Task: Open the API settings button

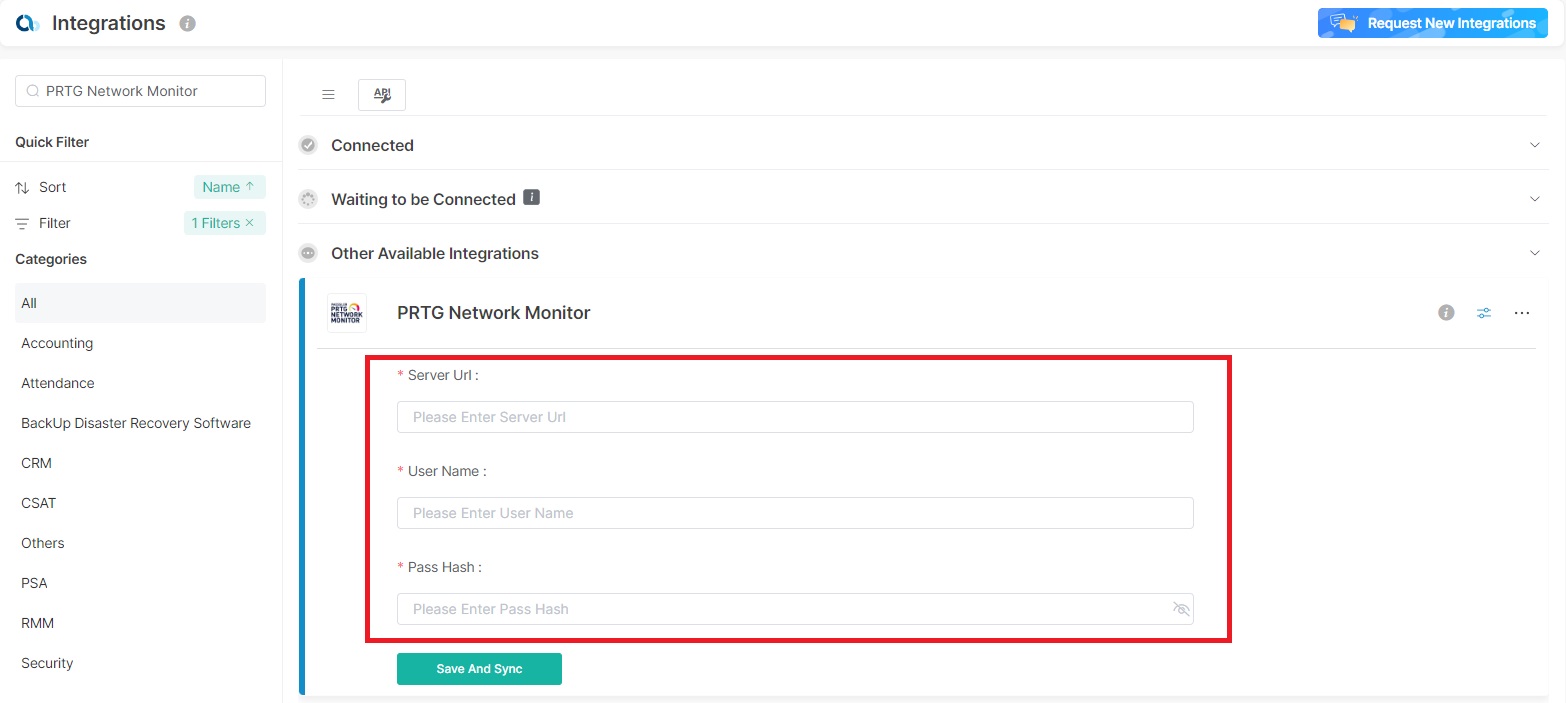Action: click(382, 94)
